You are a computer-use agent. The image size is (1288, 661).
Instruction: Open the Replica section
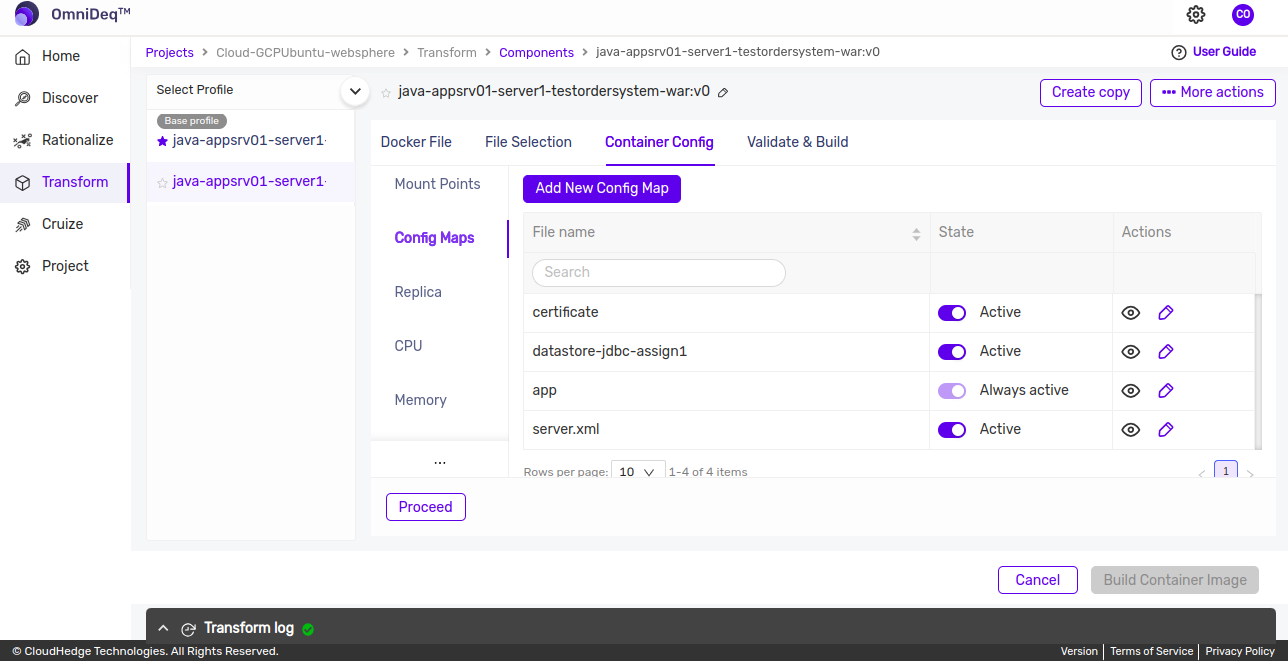coord(418,292)
